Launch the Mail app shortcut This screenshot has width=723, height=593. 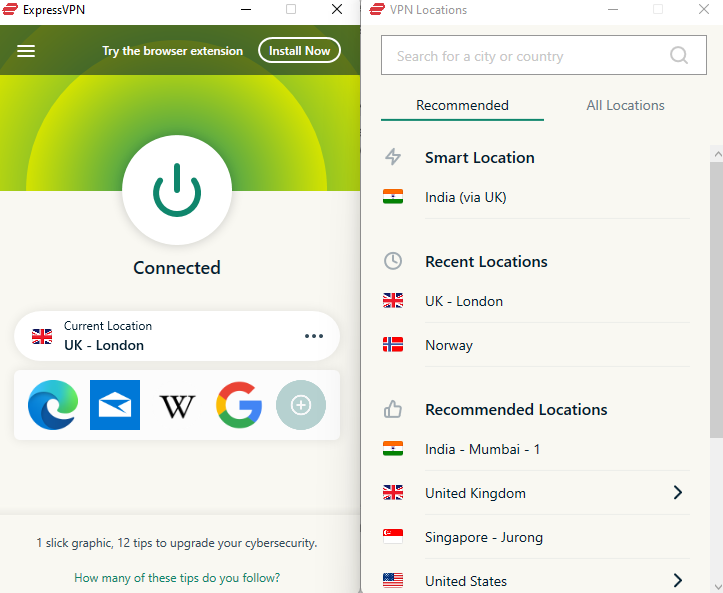pos(115,405)
